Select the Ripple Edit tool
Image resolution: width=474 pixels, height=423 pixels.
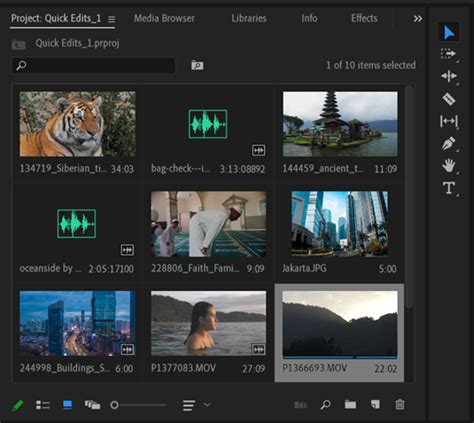449,76
